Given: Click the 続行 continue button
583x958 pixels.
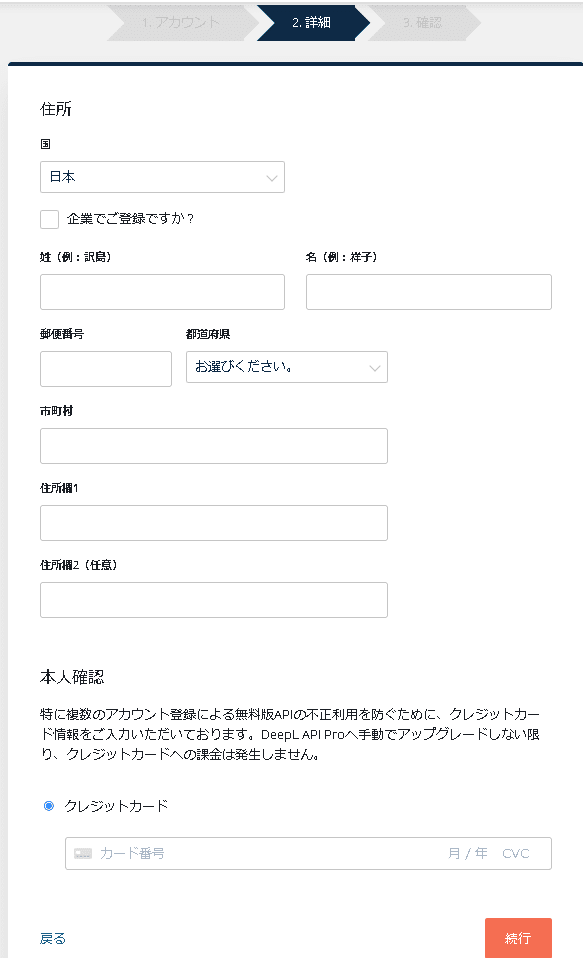Looking at the screenshot, I should 518,938.
